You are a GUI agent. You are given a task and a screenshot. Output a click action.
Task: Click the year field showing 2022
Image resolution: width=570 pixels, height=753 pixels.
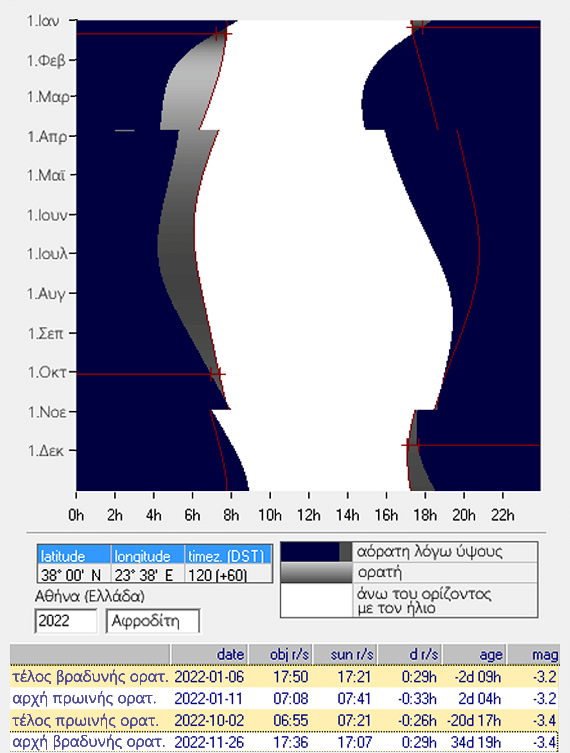66,621
